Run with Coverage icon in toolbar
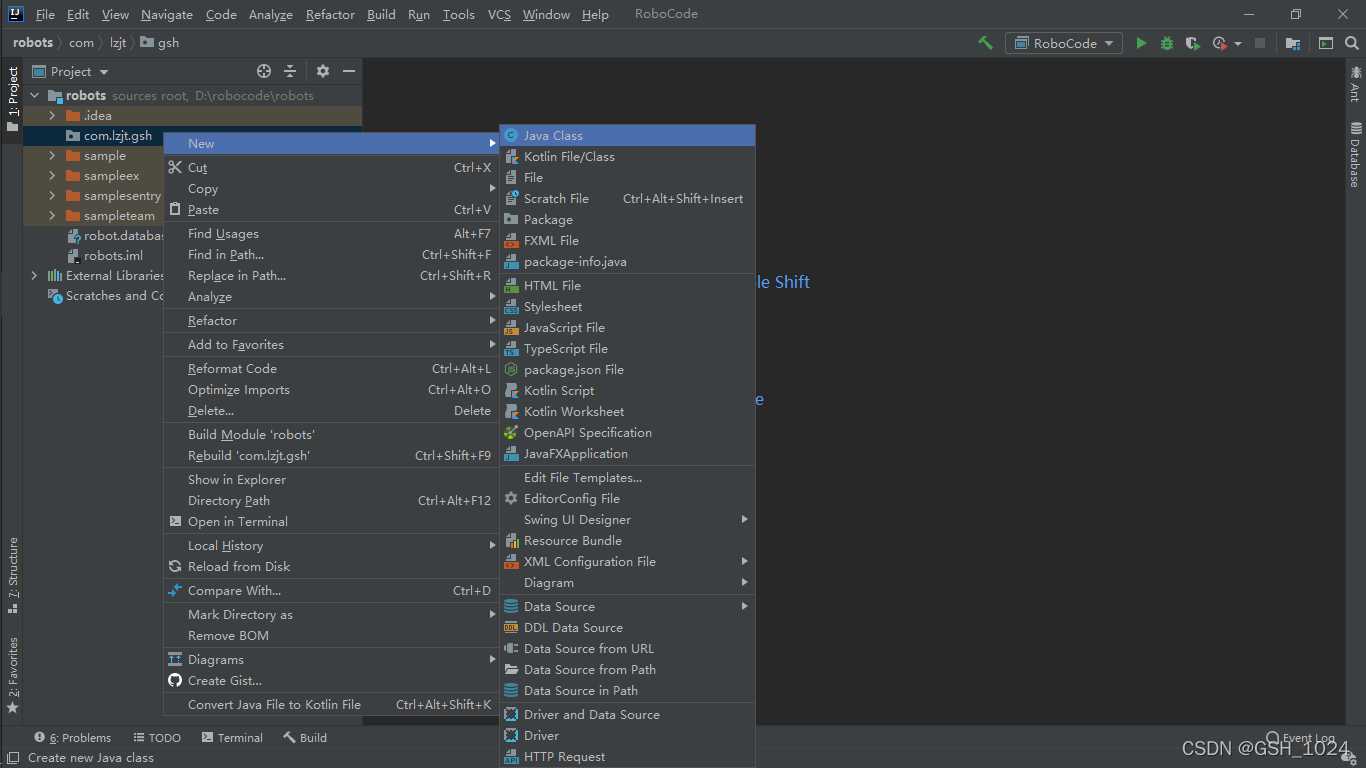Viewport: 1366px width, 768px height. [x=1192, y=43]
